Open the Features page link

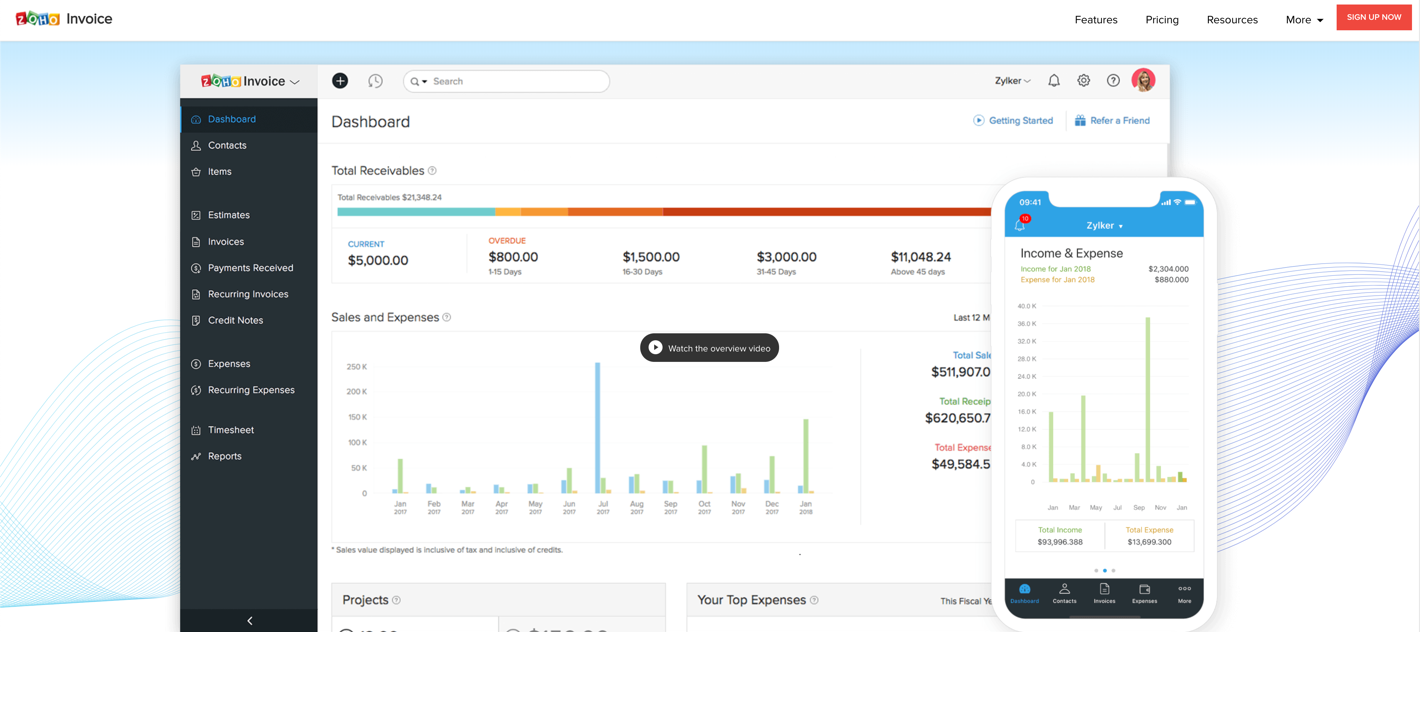[x=1096, y=20]
